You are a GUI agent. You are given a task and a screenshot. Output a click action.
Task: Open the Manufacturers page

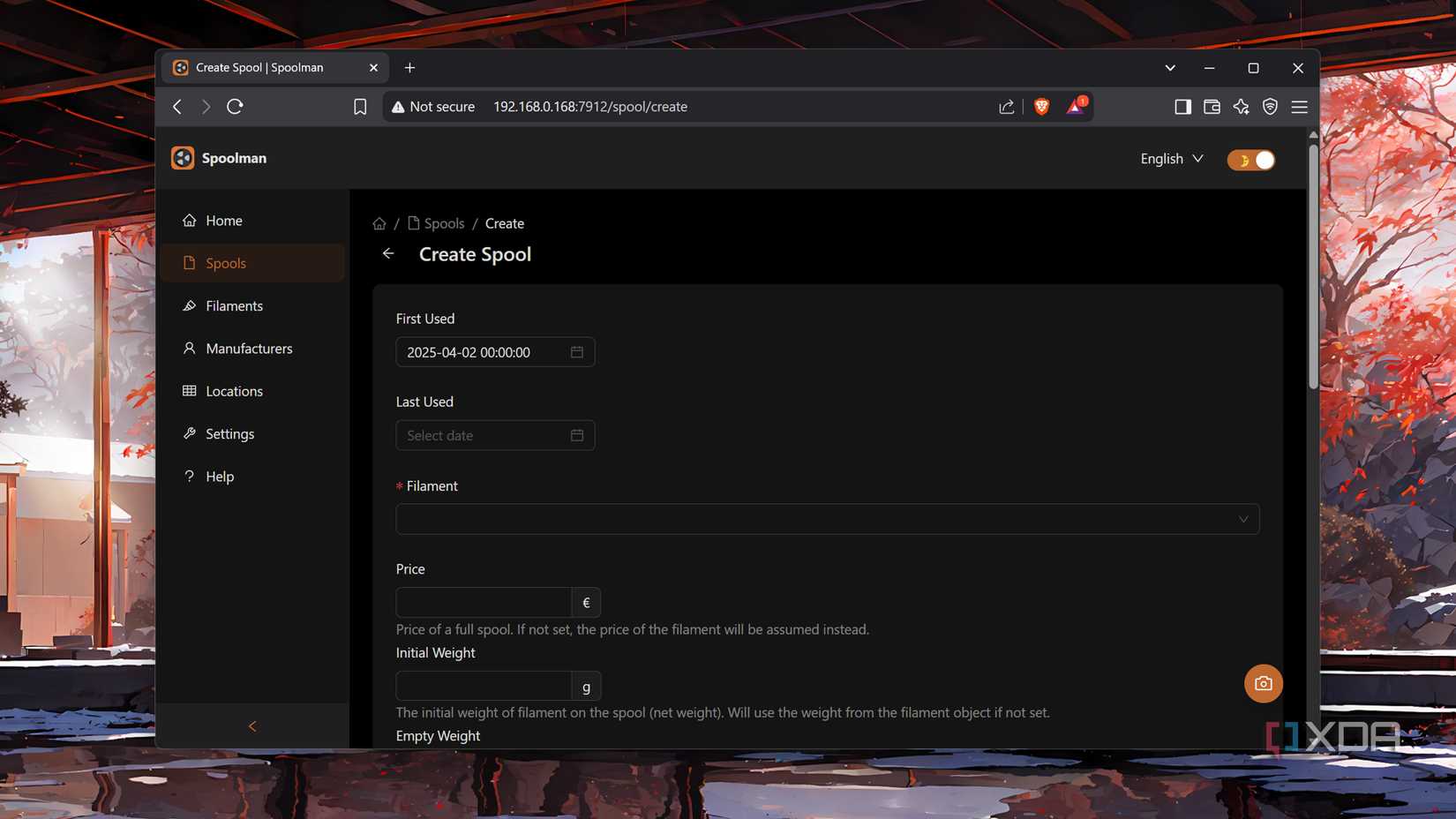click(249, 348)
